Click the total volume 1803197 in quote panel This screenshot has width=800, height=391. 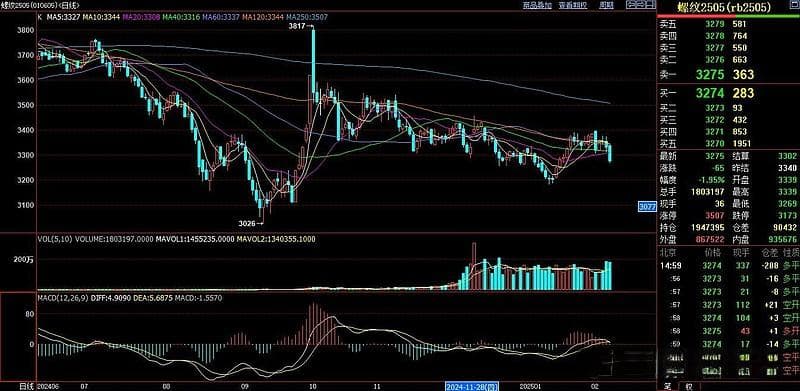(x=707, y=192)
